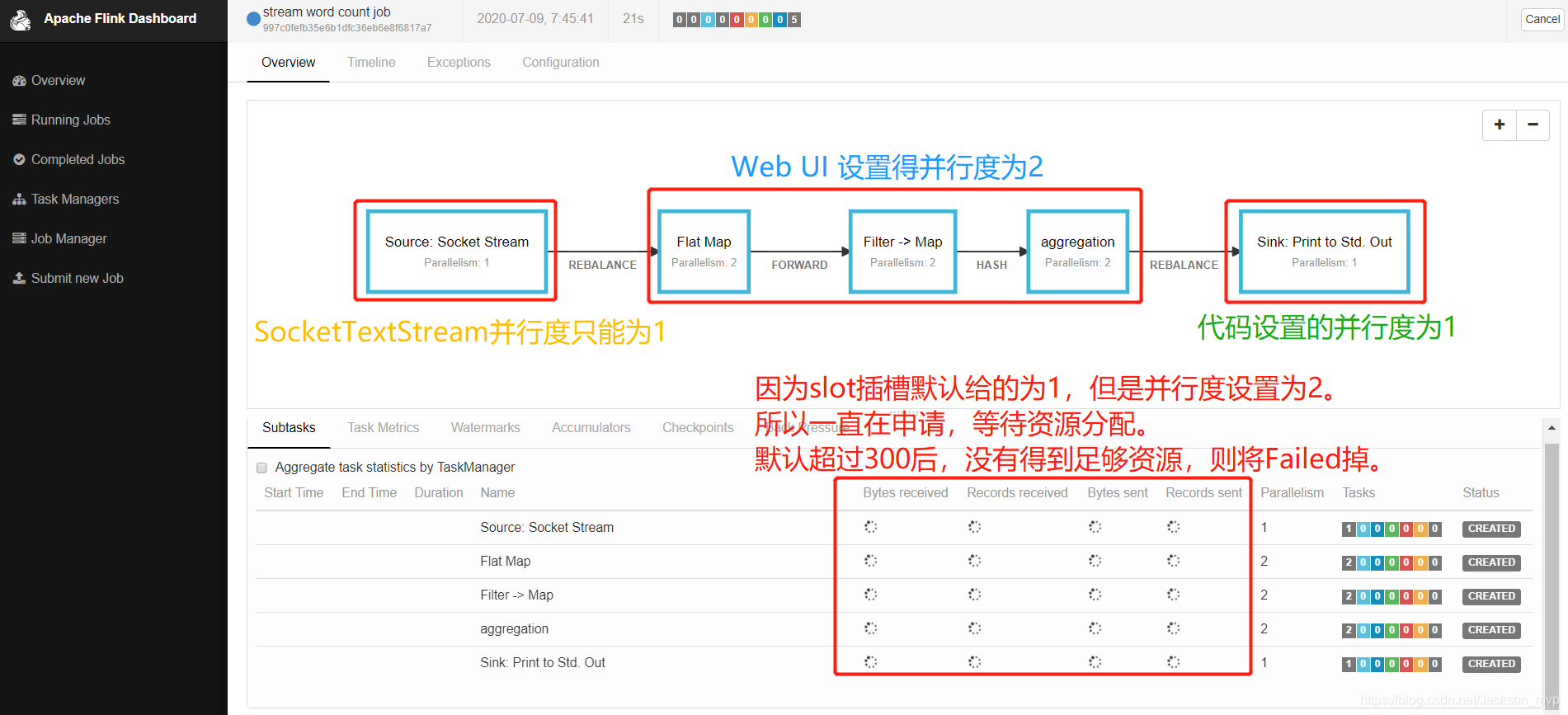Click the aggregation row name

(x=514, y=629)
